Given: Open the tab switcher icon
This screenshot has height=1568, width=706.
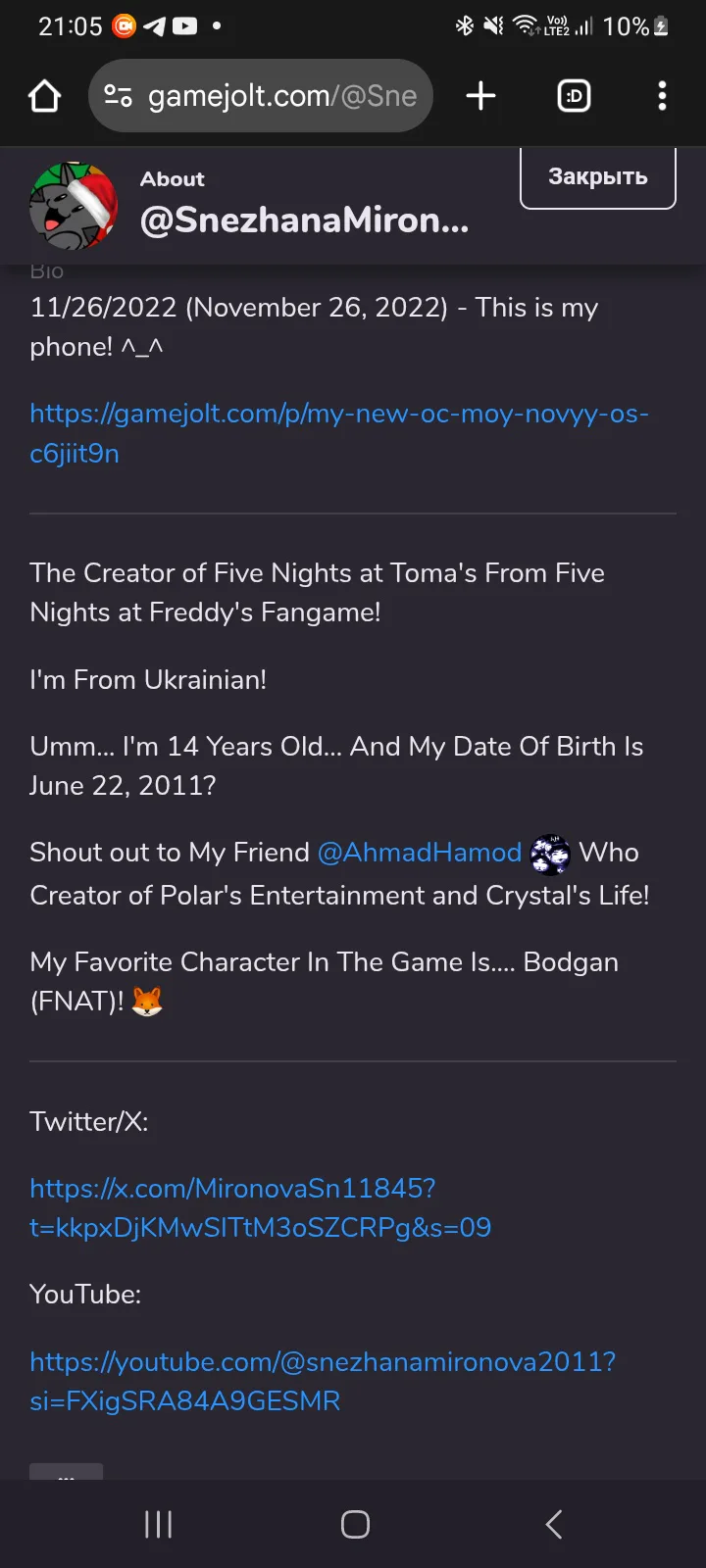Looking at the screenshot, I should click(x=574, y=96).
